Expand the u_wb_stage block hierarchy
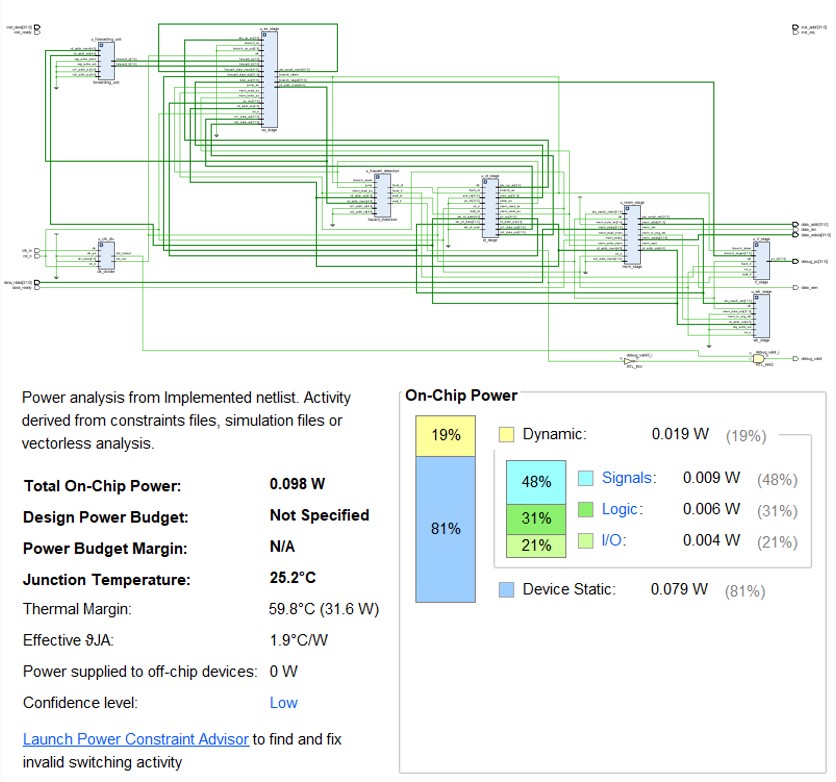The height and width of the screenshot is (782, 836). tap(757, 297)
